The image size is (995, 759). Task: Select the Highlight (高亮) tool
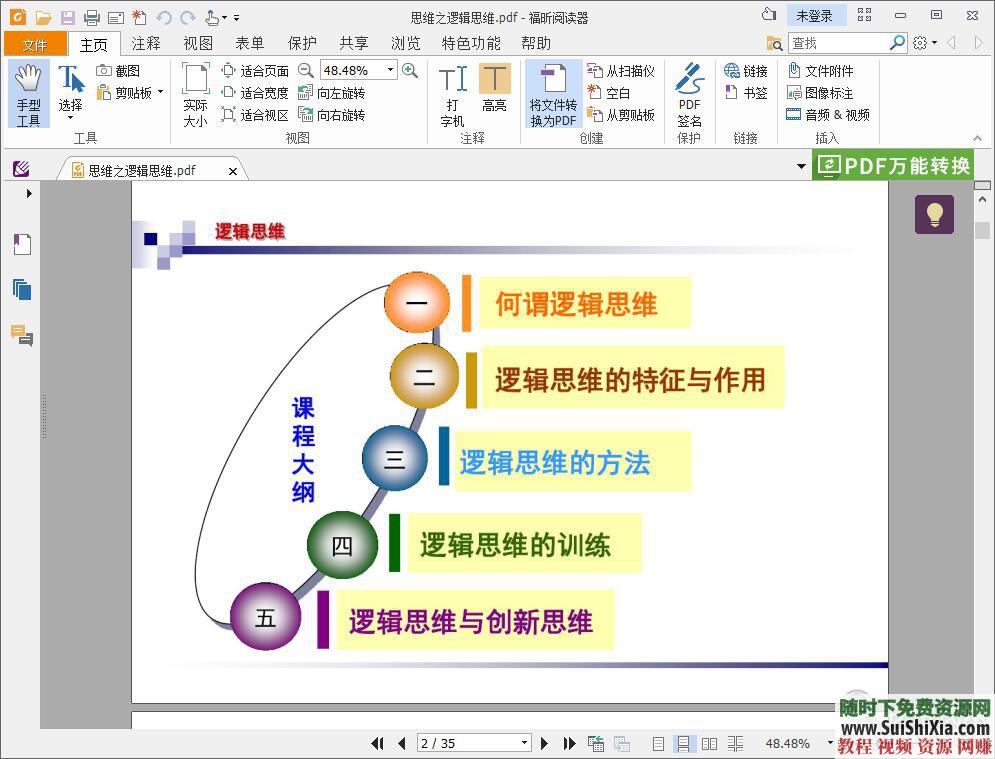494,90
